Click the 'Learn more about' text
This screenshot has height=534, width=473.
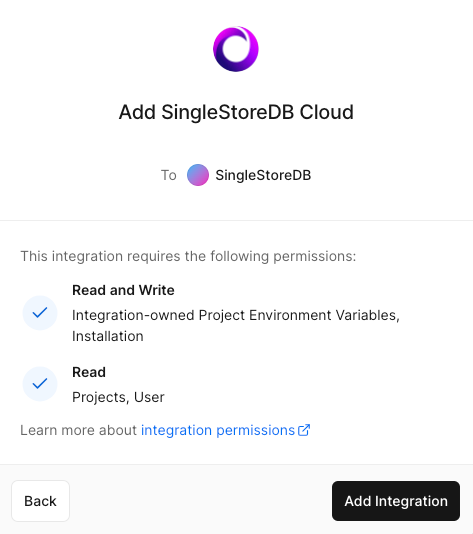tap(78, 430)
